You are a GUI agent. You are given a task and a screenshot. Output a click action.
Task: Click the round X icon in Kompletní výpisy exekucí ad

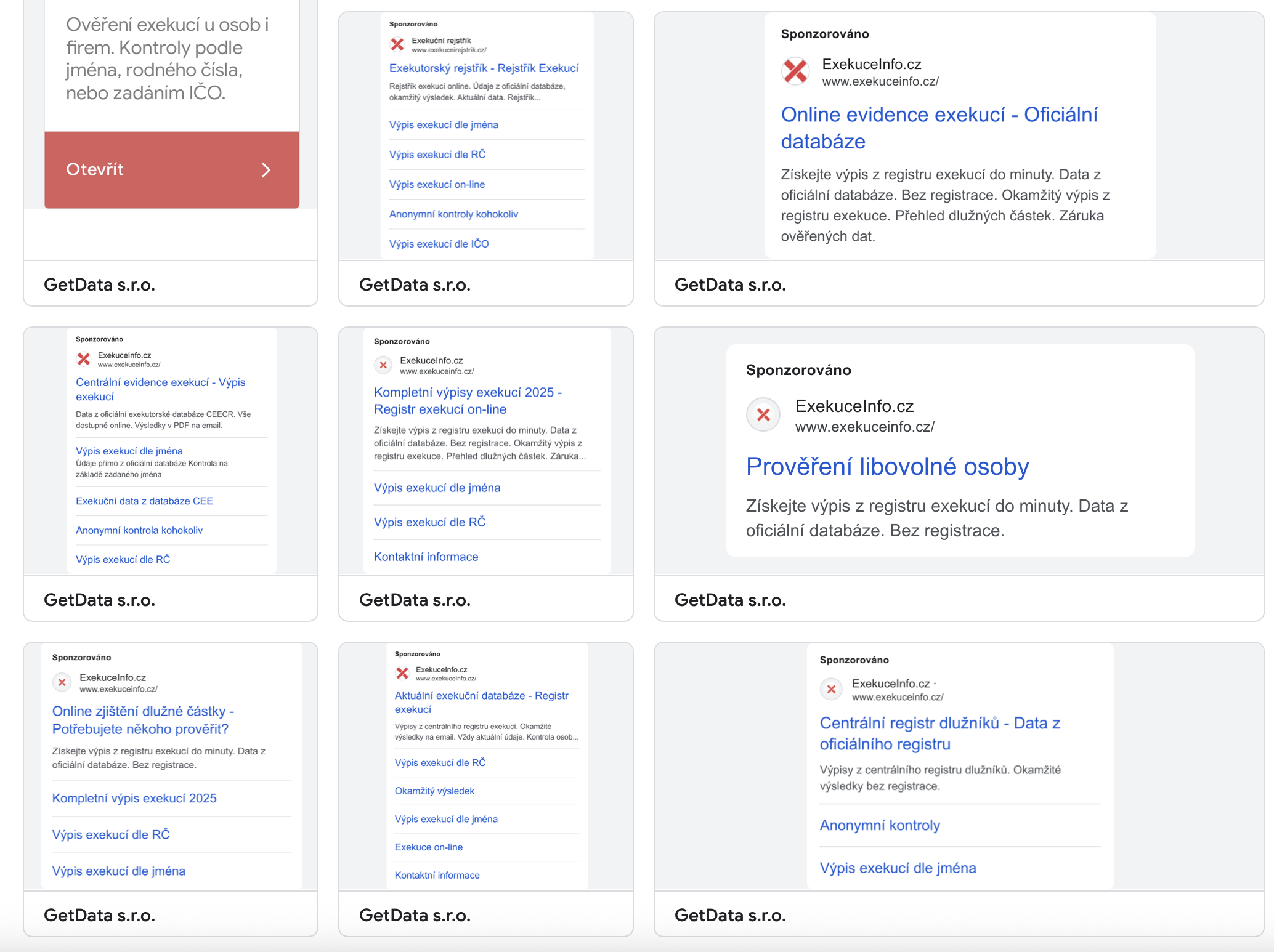pos(383,365)
